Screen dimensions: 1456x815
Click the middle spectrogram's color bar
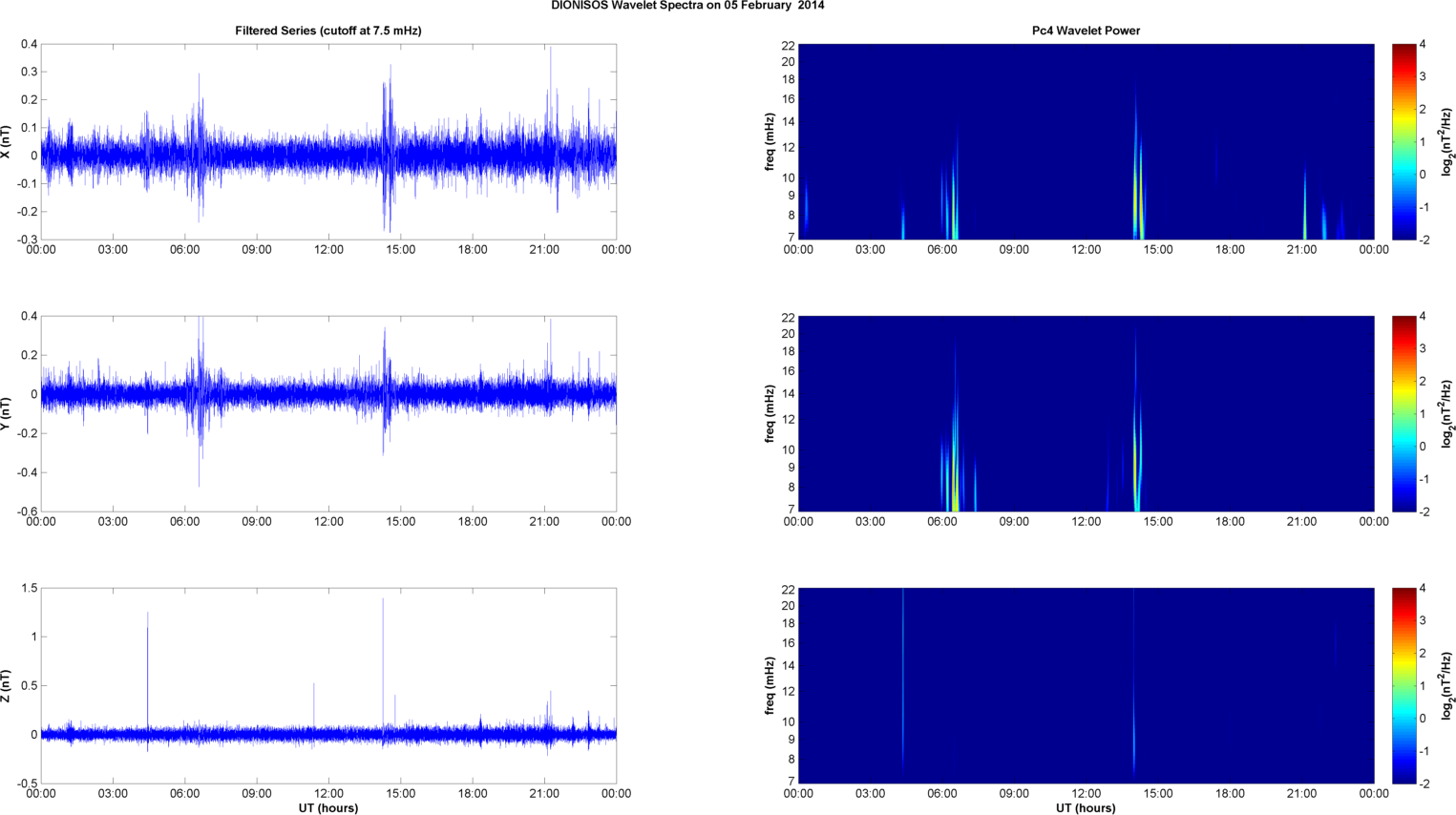1403,414
